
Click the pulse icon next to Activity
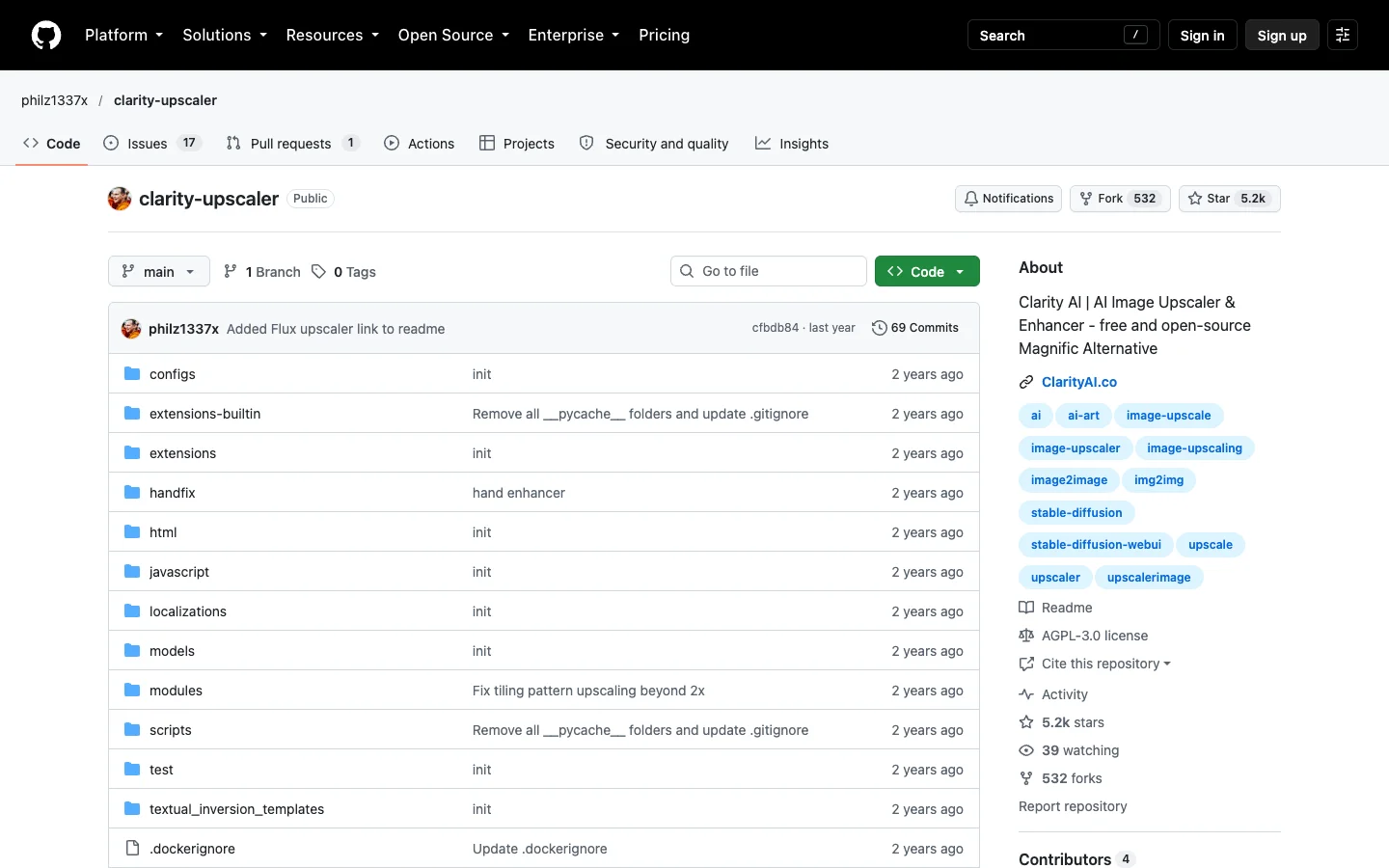(x=1026, y=694)
